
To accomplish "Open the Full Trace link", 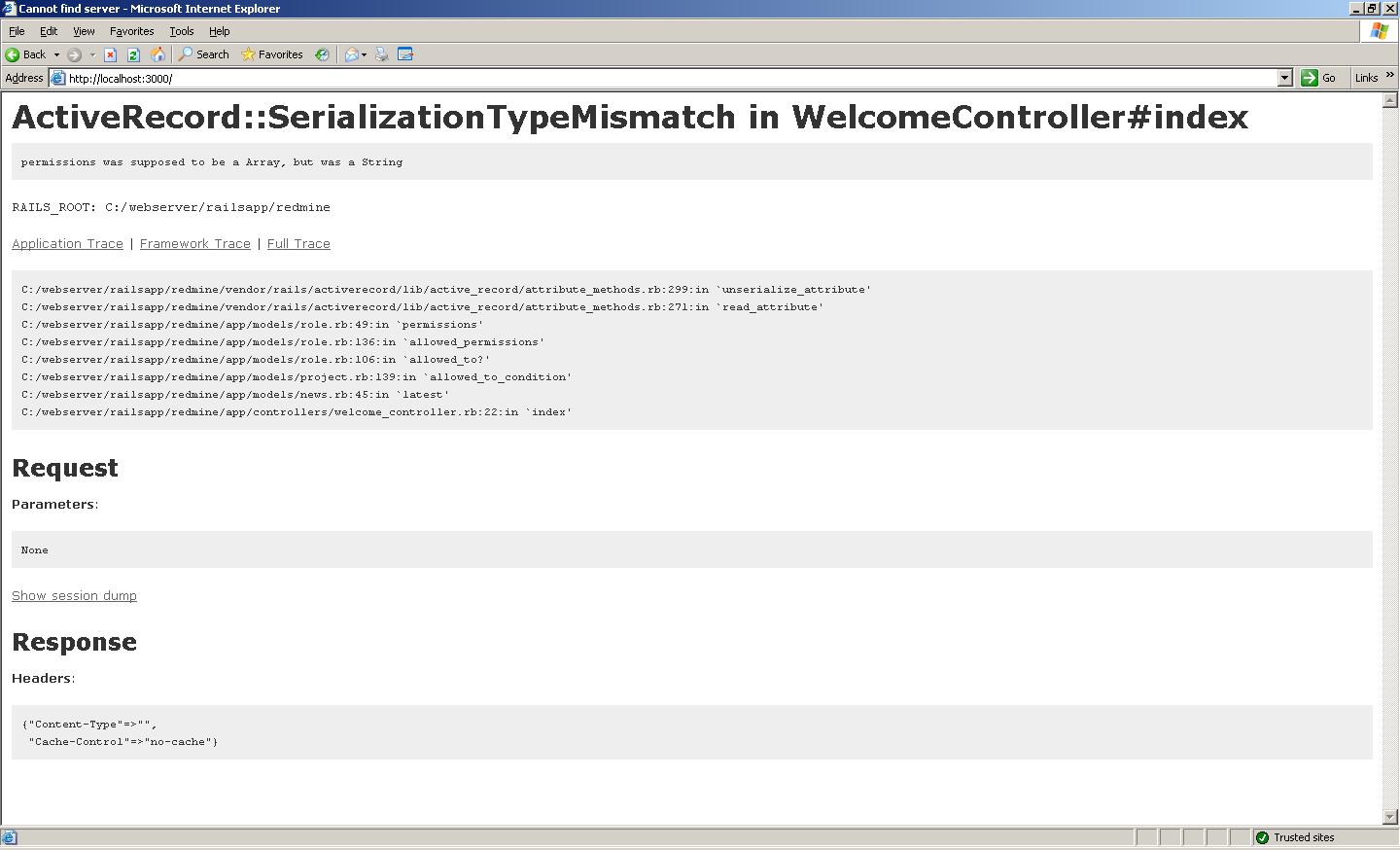I will 298,244.
